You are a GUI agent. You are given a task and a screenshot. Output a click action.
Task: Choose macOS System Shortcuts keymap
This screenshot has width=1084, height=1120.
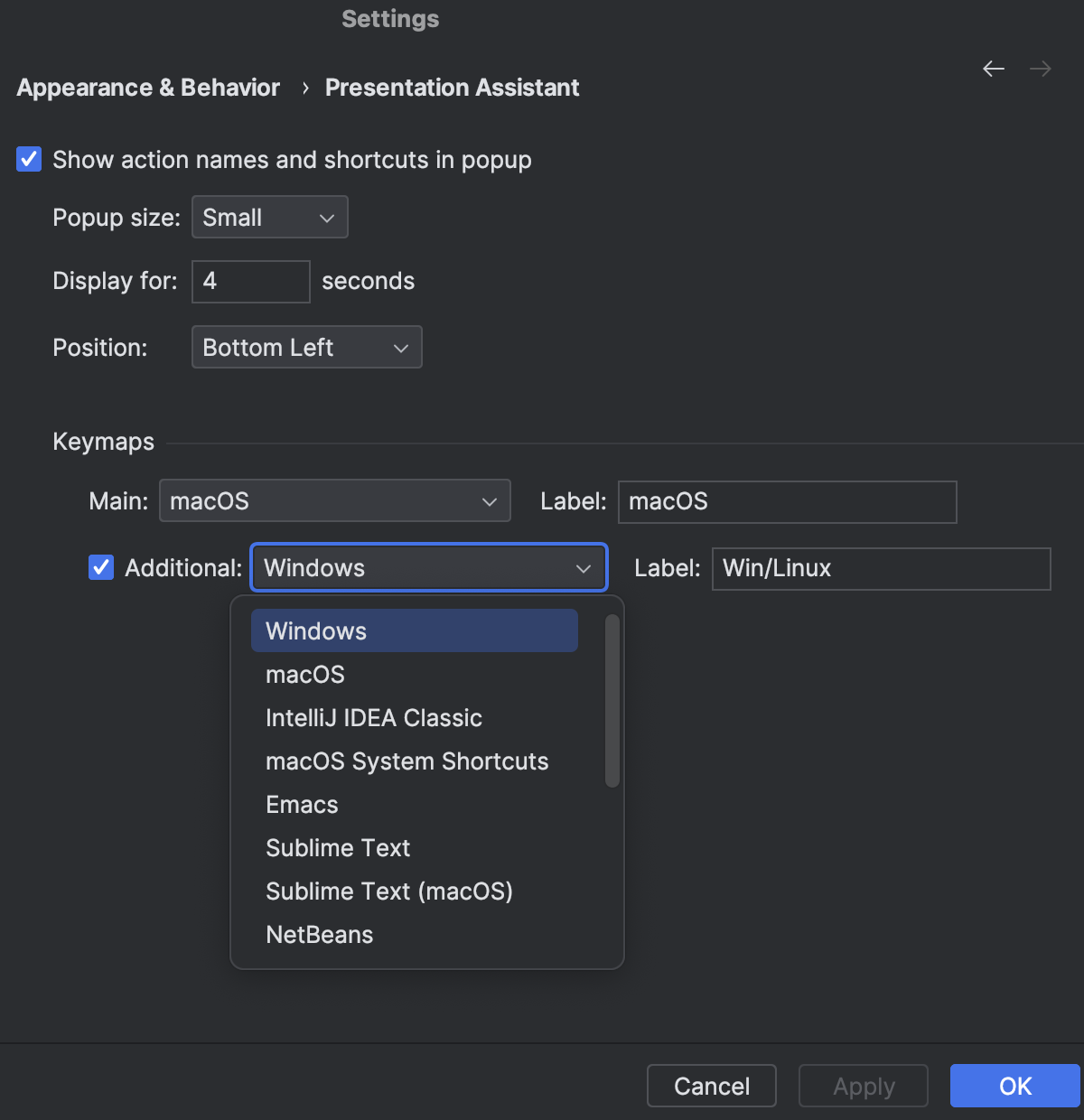coord(406,761)
